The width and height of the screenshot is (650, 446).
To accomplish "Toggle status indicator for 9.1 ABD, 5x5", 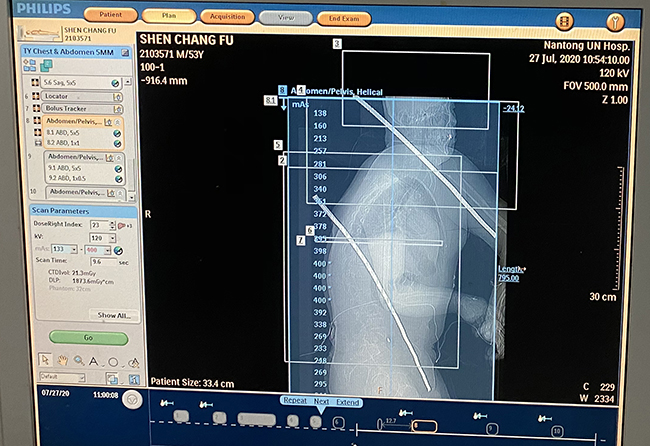I will pyautogui.click(x=117, y=169).
